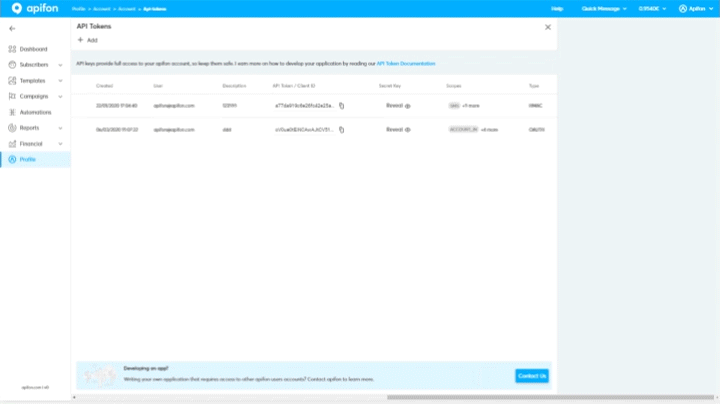Open the API Token Documentation link
The width and height of the screenshot is (720, 404).
406,63
